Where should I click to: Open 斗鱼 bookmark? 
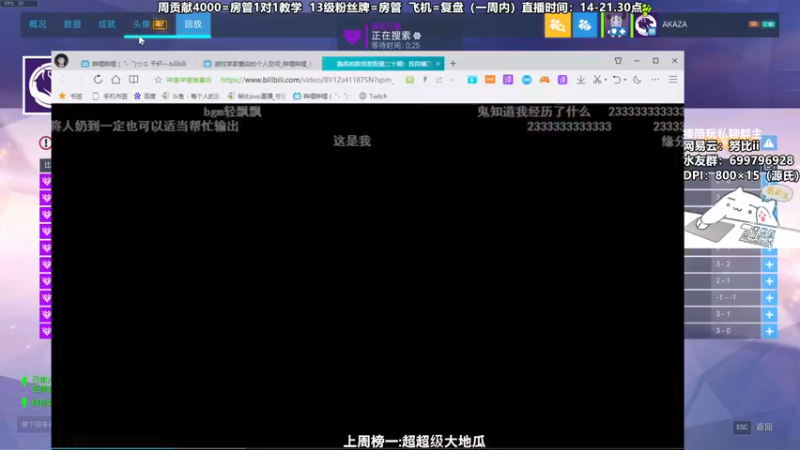tap(191, 96)
